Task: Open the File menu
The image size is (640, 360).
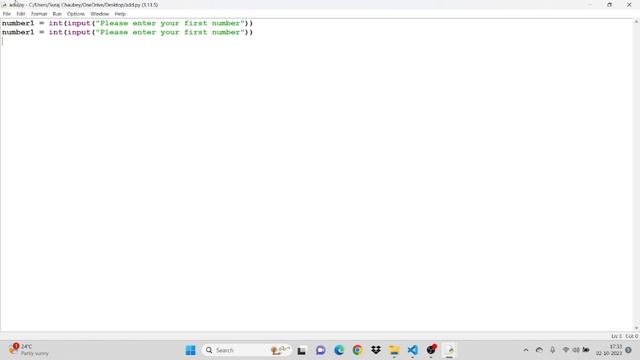Action: 7,14
